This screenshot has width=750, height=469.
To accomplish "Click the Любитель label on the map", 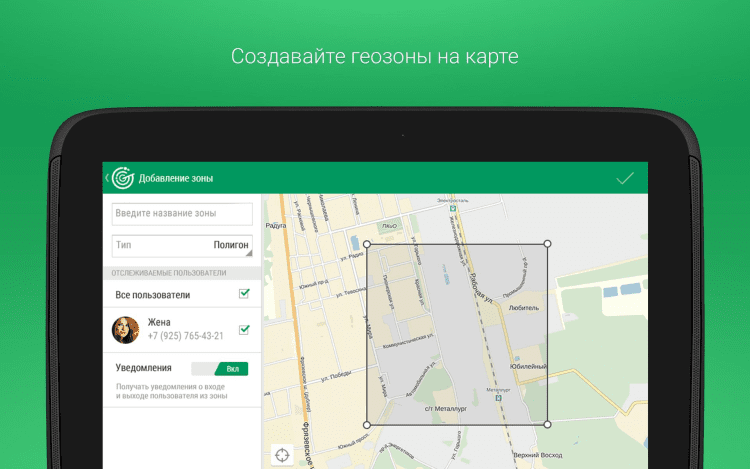I will click(x=524, y=308).
